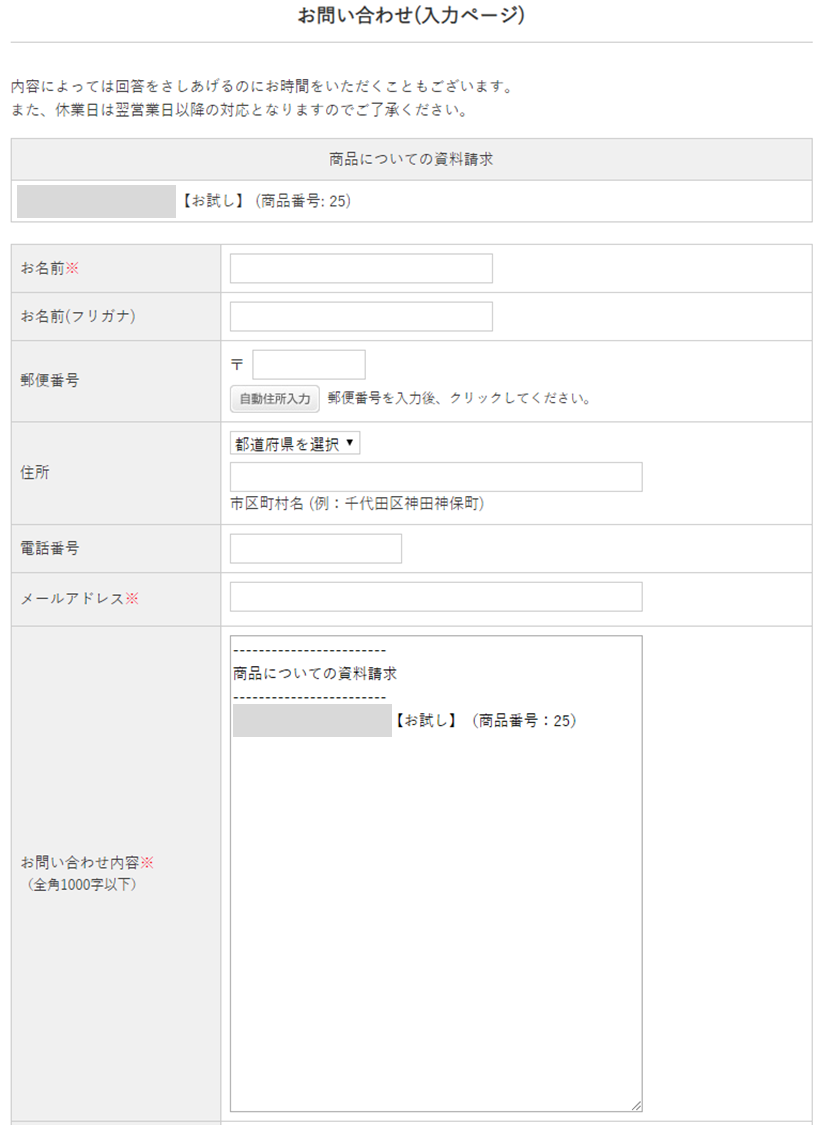This screenshot has height=1125, width=816.
Task: Click the red ※ beside お名前
Action: click(72, 268)
